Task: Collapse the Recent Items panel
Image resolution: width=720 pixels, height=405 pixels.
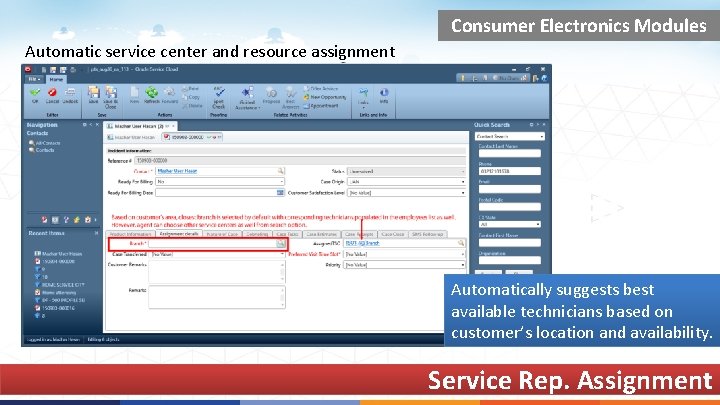Action: (96, 233)
